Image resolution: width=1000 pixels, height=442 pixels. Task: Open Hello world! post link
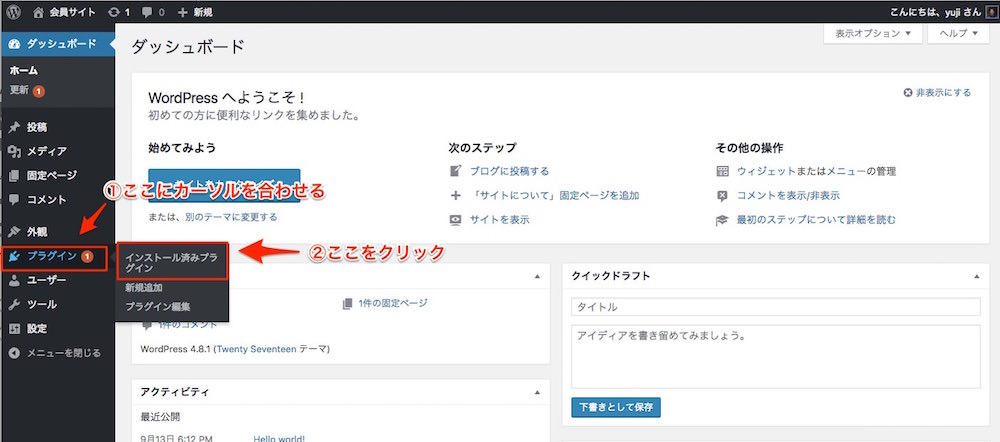pyautogui.click(x=279, y=439)
